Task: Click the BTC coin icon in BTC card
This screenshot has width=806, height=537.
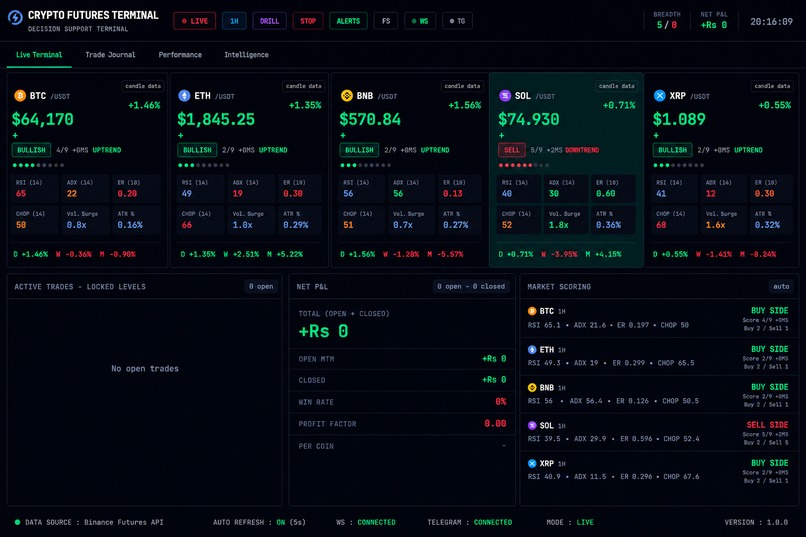Action: [x=20, y=96]
